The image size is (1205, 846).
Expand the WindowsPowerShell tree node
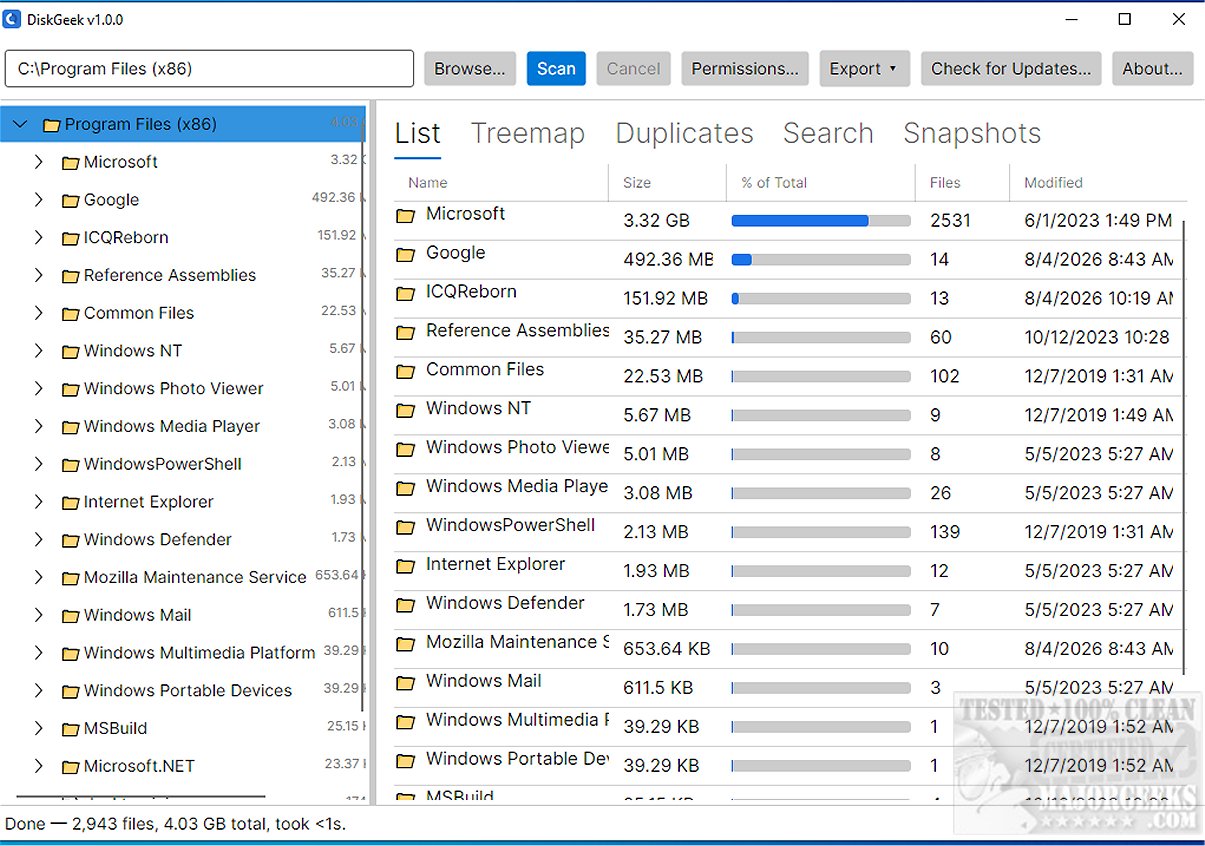[38, 464]
